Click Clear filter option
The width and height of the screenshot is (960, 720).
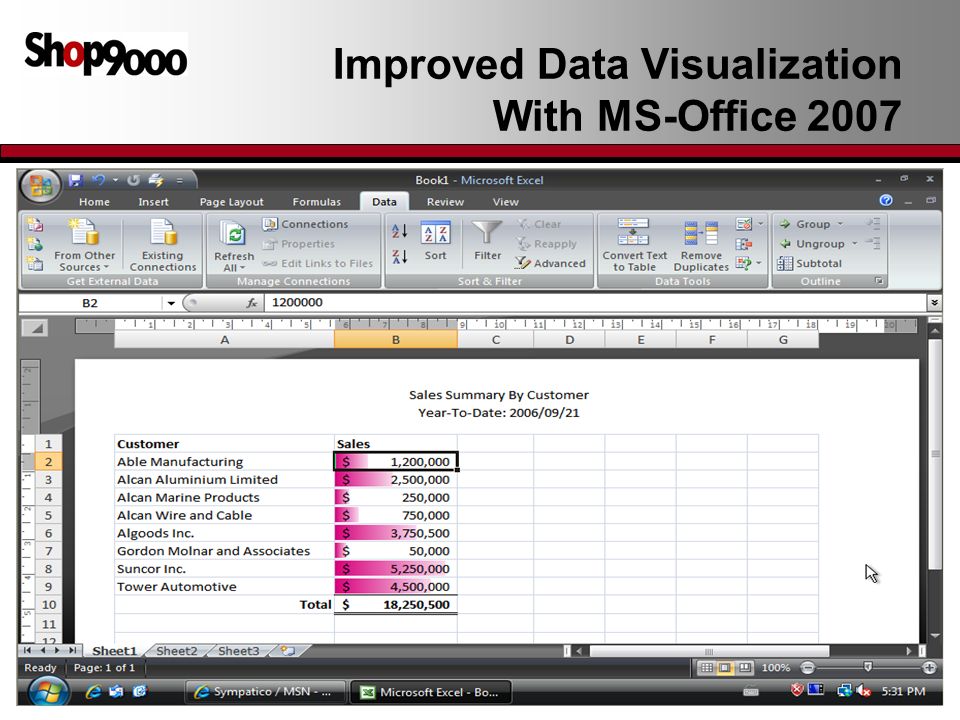click(539, 224)
